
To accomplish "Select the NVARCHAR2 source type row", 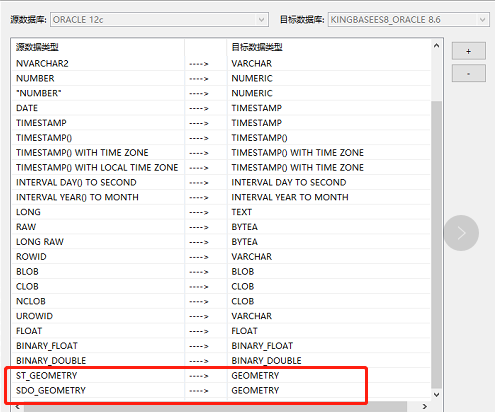I will 42,63.
